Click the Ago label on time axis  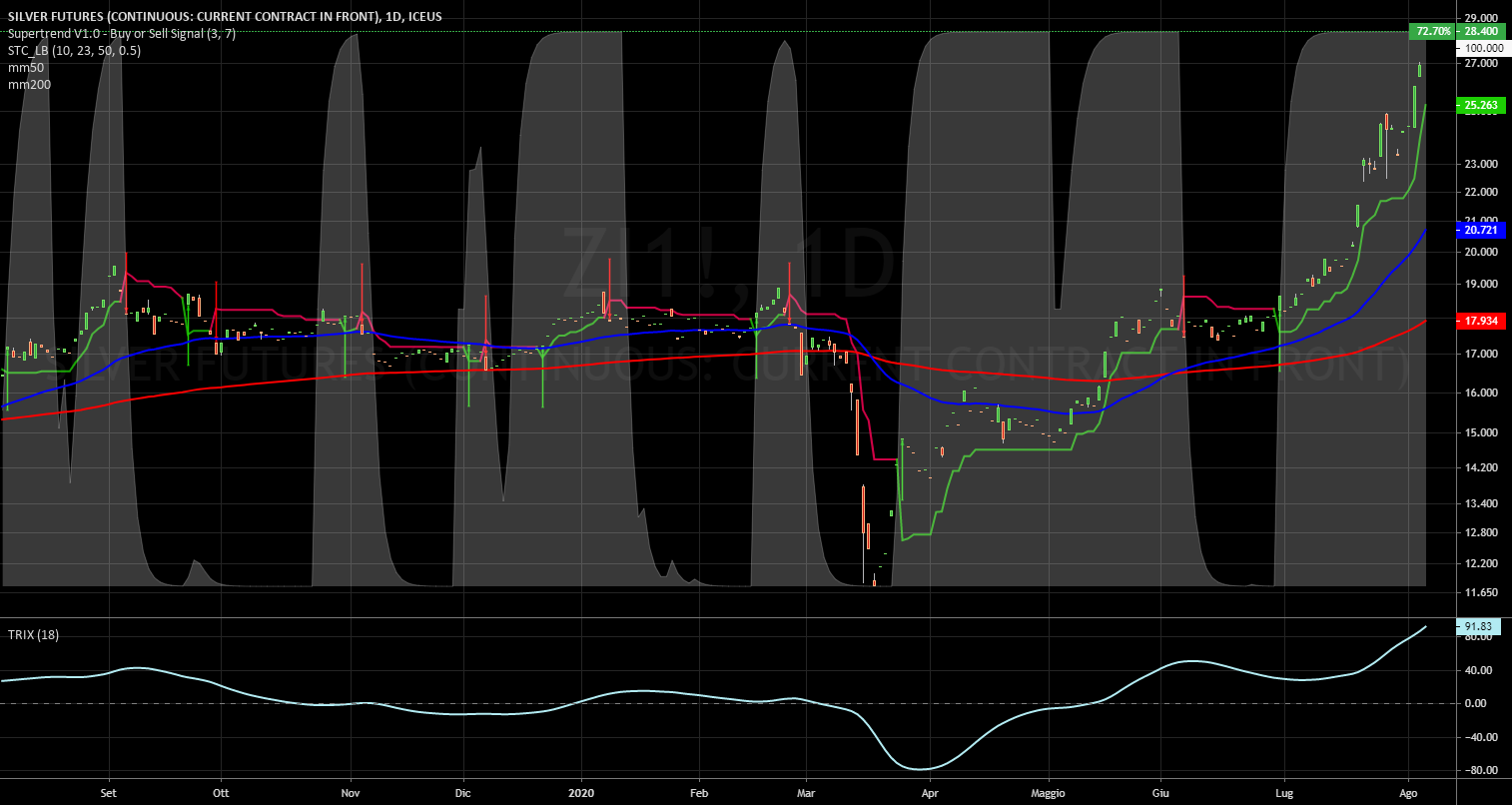point(1409,793)
